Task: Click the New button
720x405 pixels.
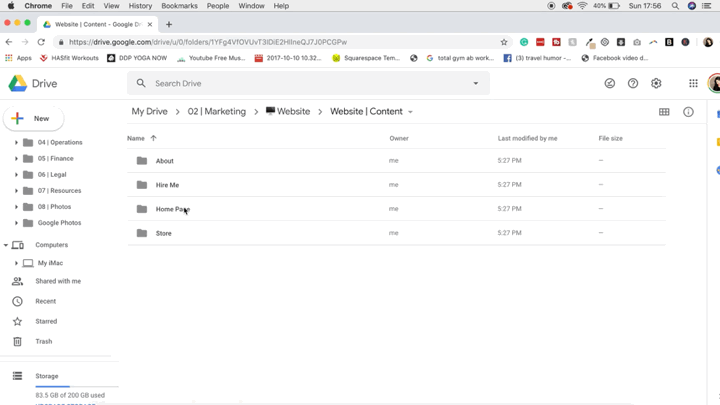Action: click(x=34, y=118)
